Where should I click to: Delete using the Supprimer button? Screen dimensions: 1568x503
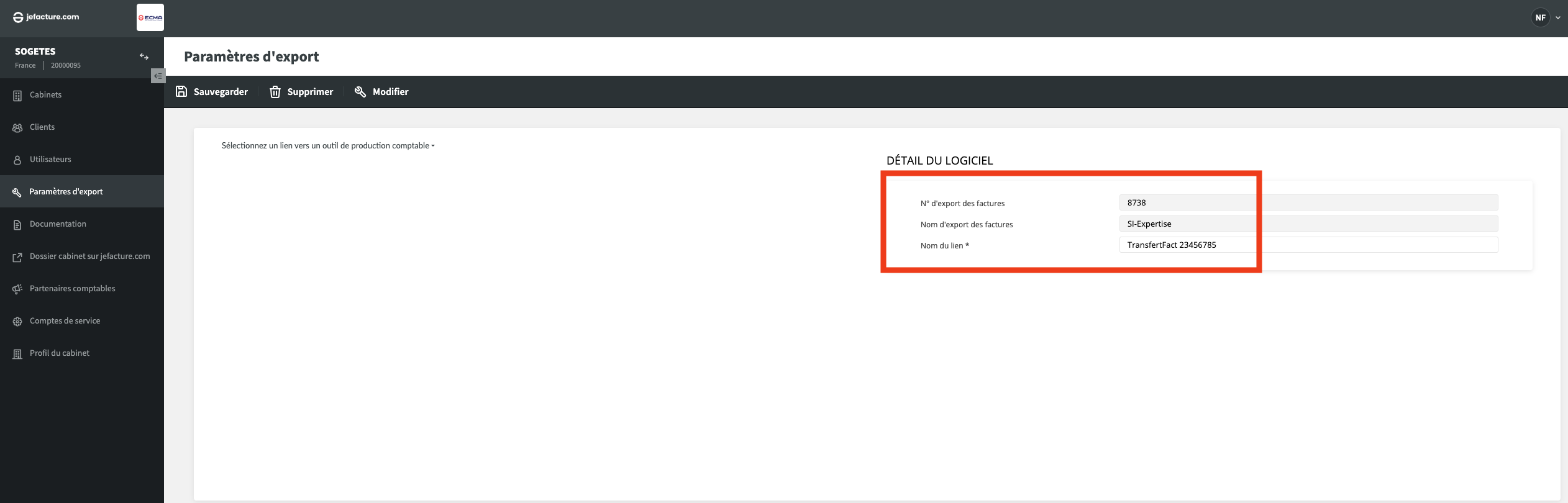point(301,92)
